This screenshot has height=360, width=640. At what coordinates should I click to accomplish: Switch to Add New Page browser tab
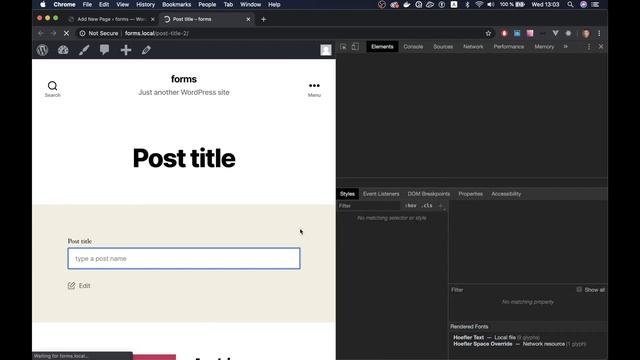[x=111, y=19]
